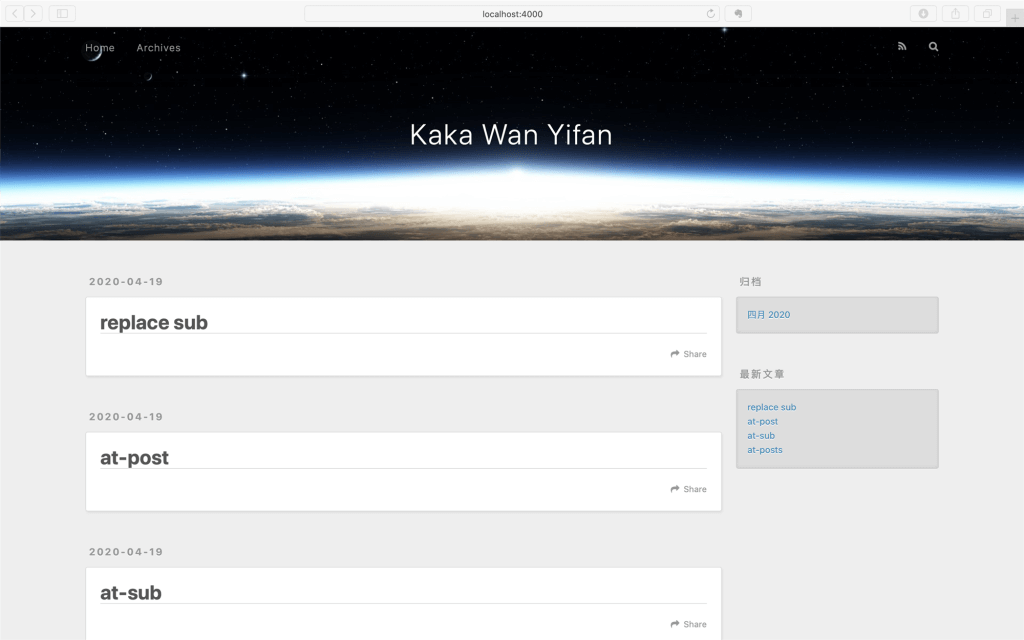Click the Evernote extension icon
Viewport: 1024px width, 640px height.
tap(738, 14)
